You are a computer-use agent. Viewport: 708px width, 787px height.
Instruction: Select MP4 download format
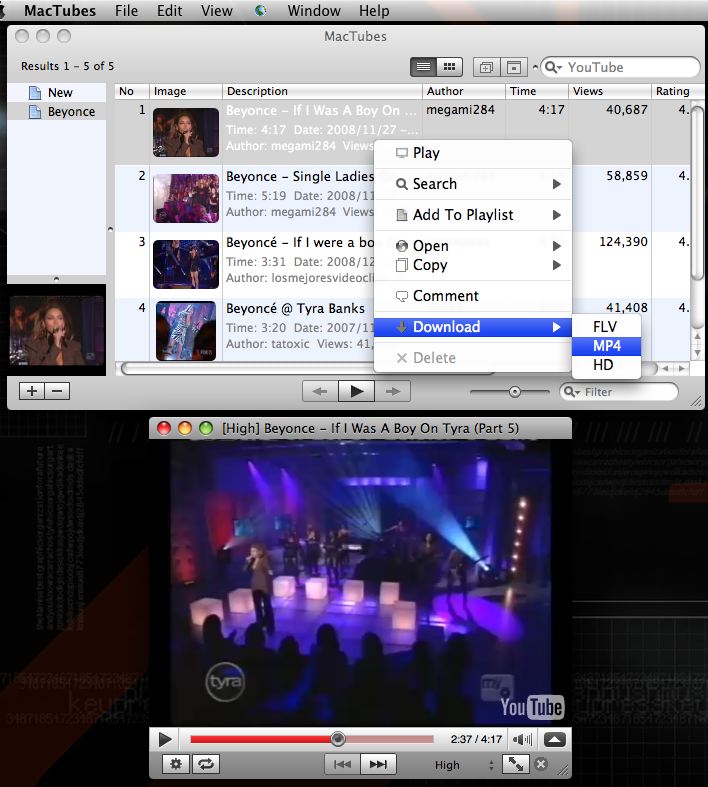click(x=606, y=346)
